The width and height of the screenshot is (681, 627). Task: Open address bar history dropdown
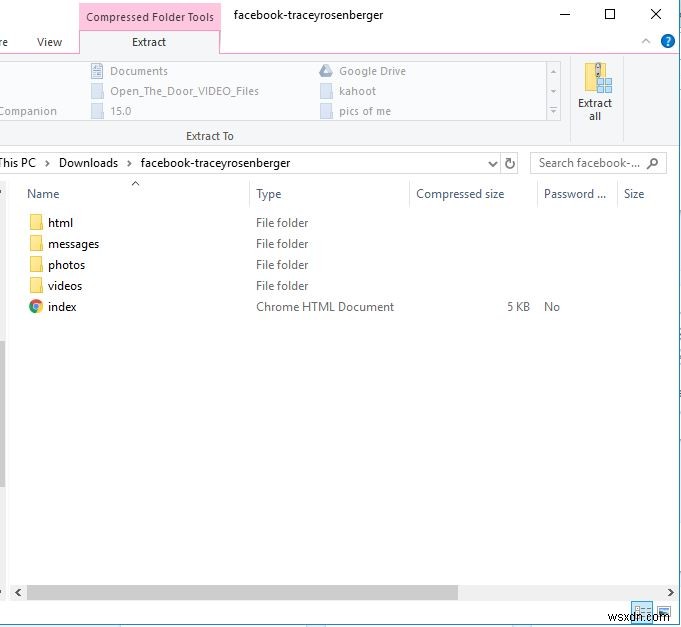click(493, 163)
